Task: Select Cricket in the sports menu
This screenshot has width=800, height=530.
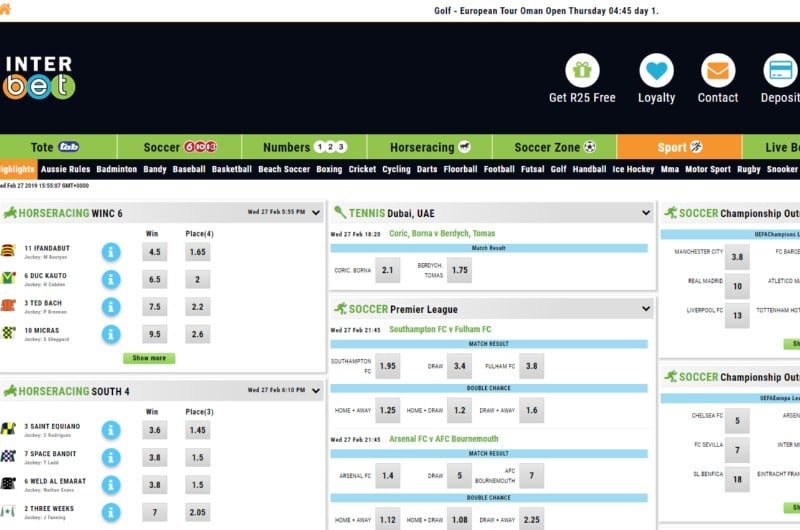Action: (x=362, y=170)
